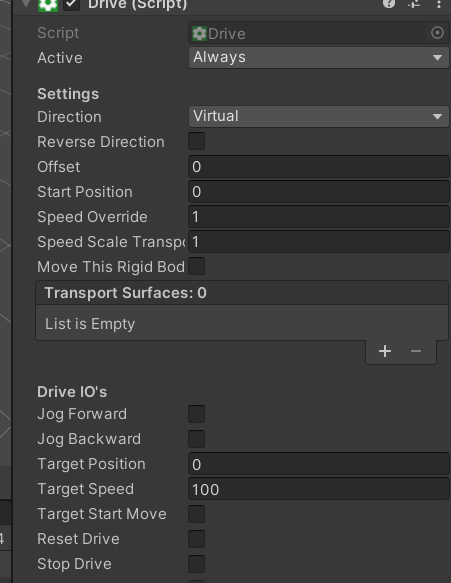Open the Drive component help reference icon
The image size is (451, 583).
click(389, 3)
